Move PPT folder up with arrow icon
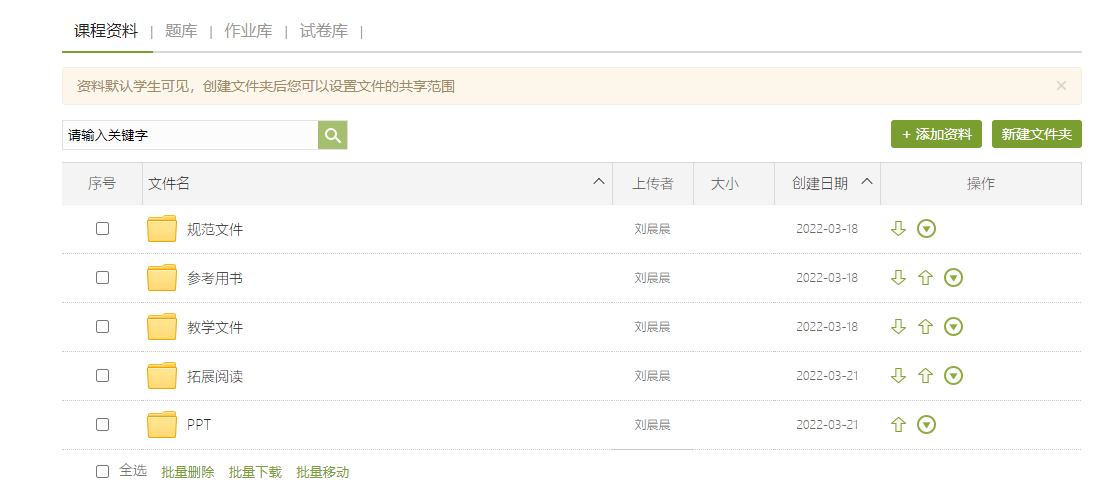This screenshot has width=1112, height=486. tap(898, 425)
